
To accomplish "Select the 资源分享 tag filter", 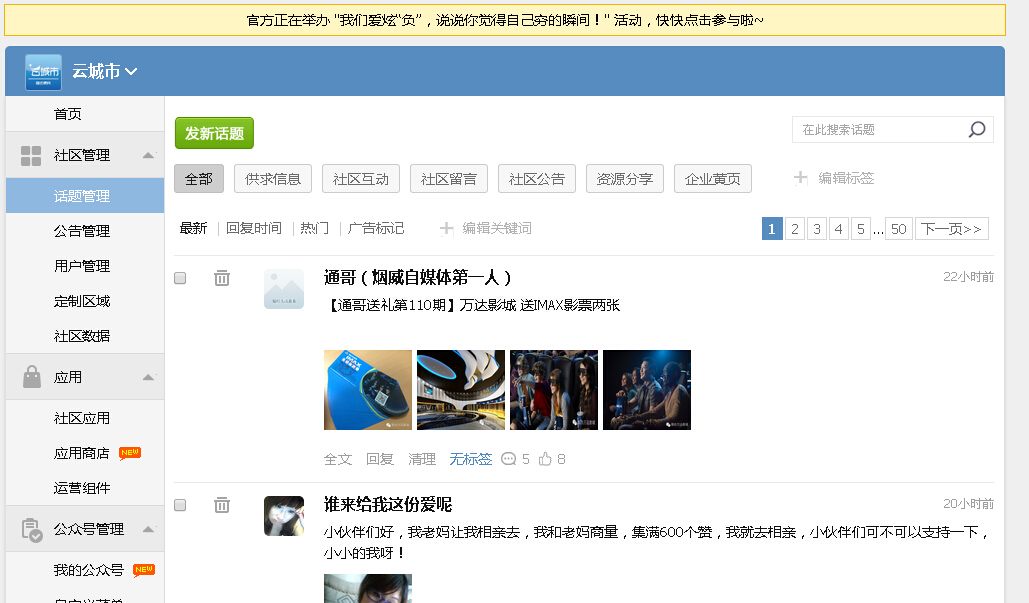I will coord(625,178).
